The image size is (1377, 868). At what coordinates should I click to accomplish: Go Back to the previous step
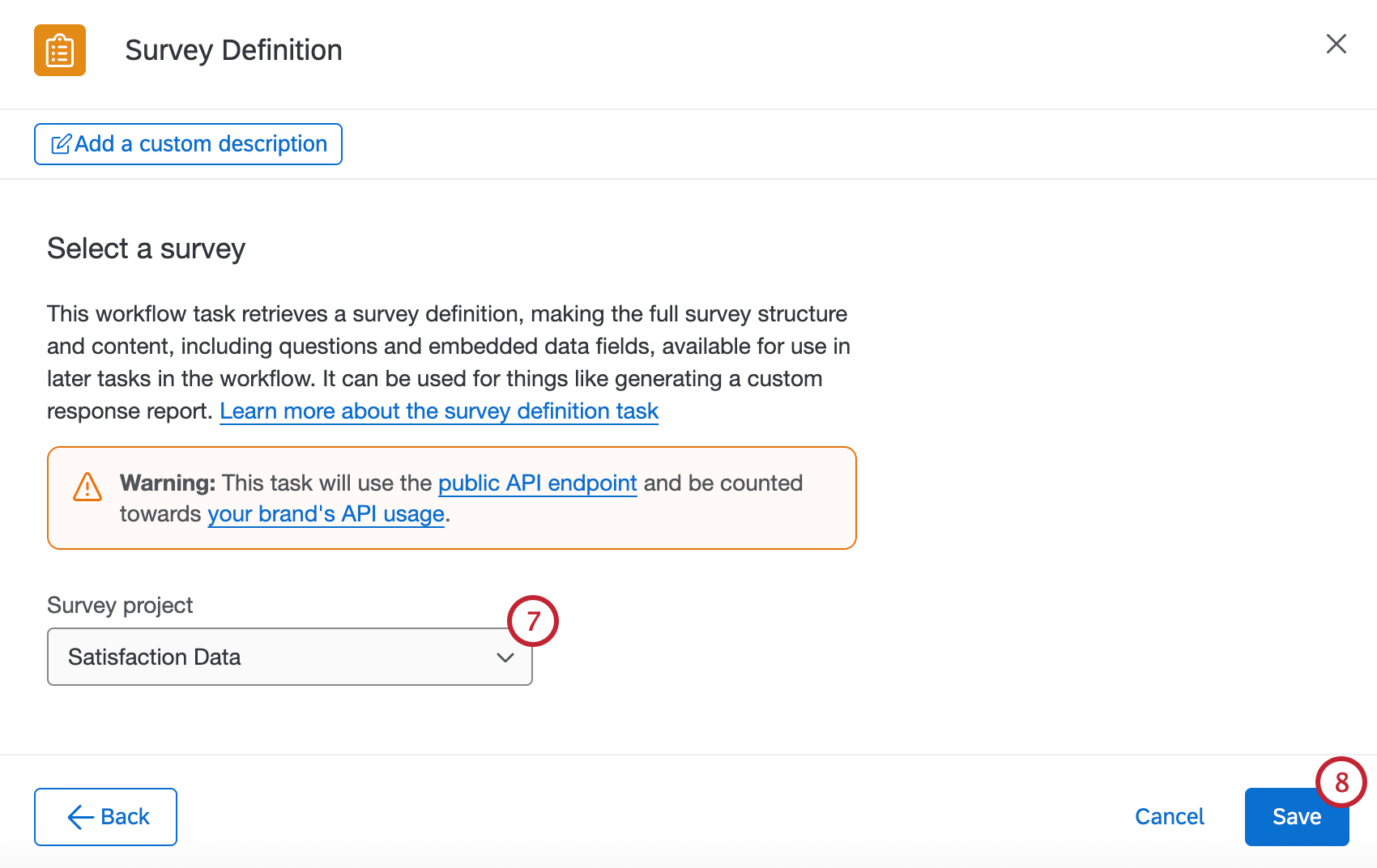pyautogui.click(x=105, y=816)
